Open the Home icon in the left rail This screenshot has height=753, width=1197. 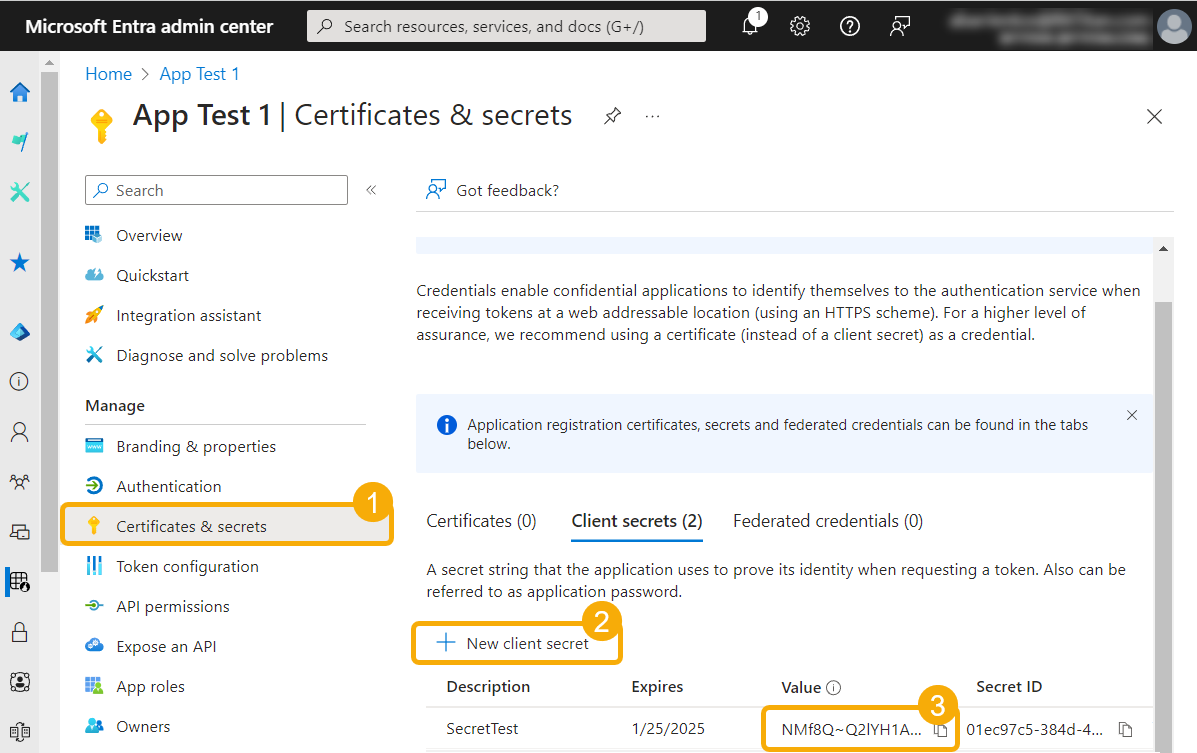click(19, 92)
